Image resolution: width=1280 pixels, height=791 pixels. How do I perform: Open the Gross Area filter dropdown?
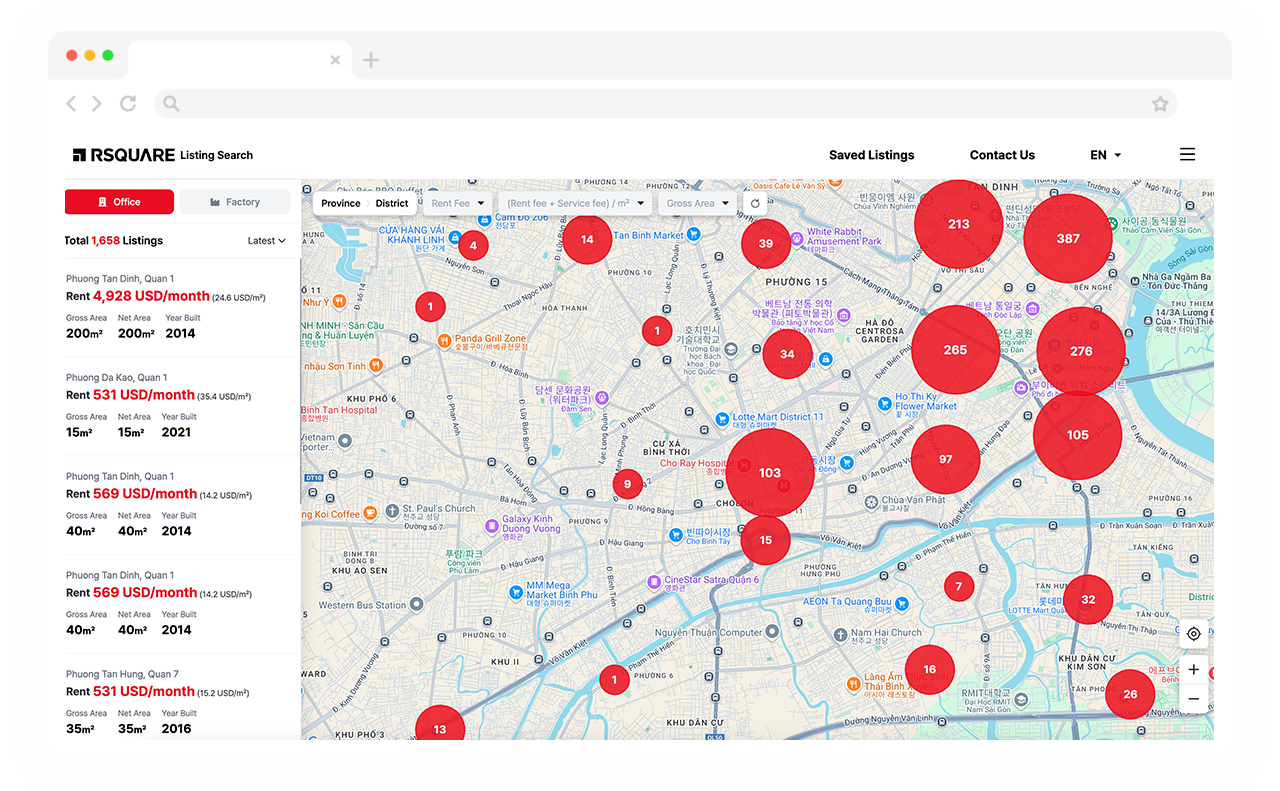pos(697,203)
